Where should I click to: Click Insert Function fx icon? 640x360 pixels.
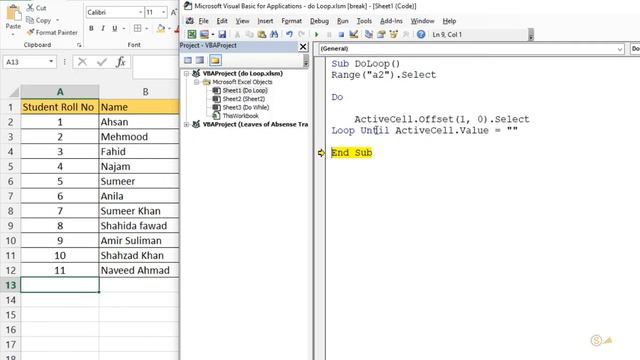click(120, 62)
